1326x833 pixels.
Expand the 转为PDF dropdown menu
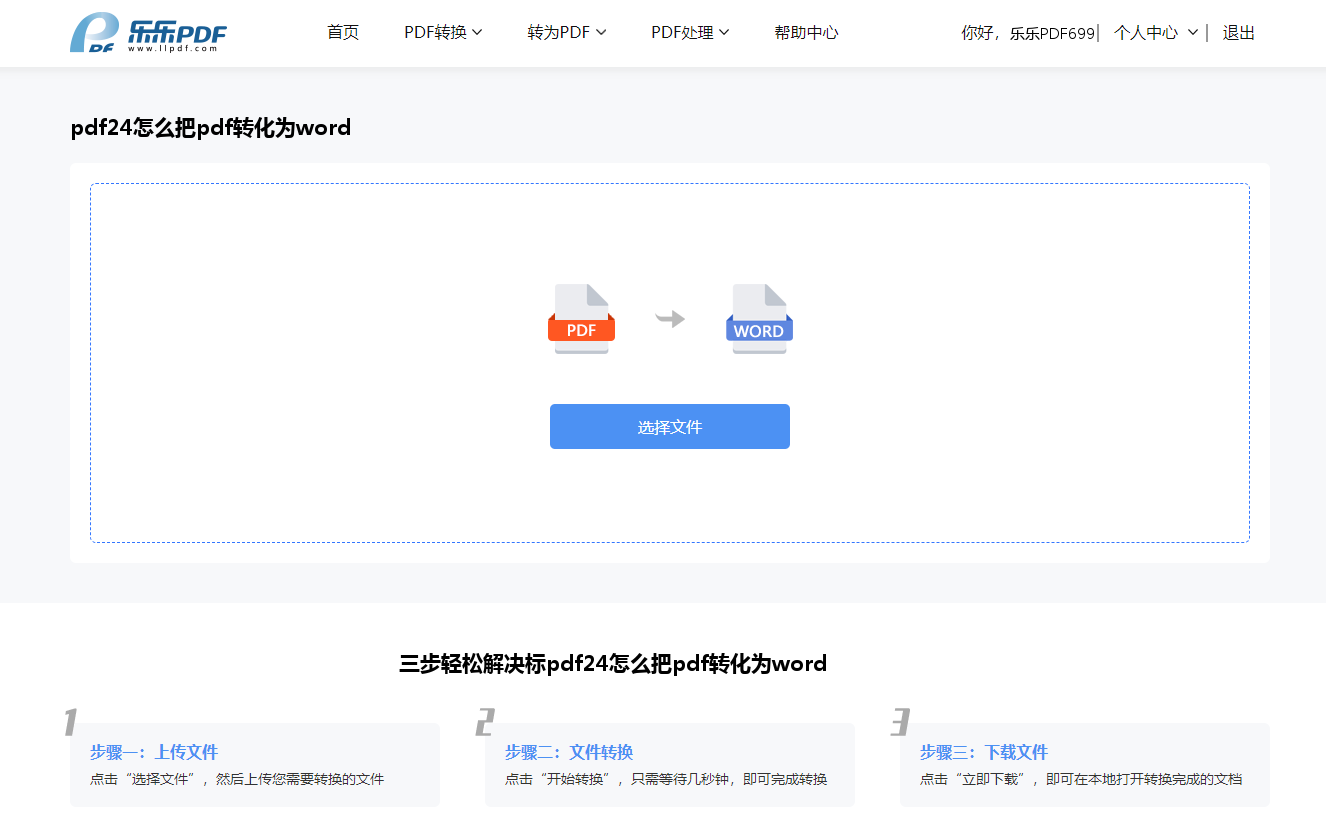tap(567, 33)
